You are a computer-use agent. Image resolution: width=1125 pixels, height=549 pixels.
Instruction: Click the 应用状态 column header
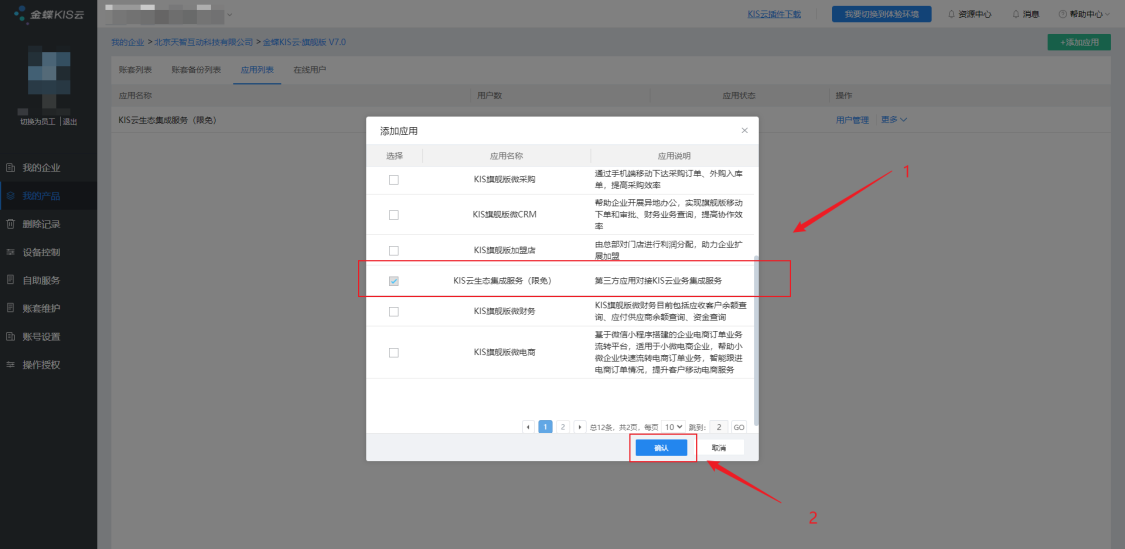[x=738, y=95]
